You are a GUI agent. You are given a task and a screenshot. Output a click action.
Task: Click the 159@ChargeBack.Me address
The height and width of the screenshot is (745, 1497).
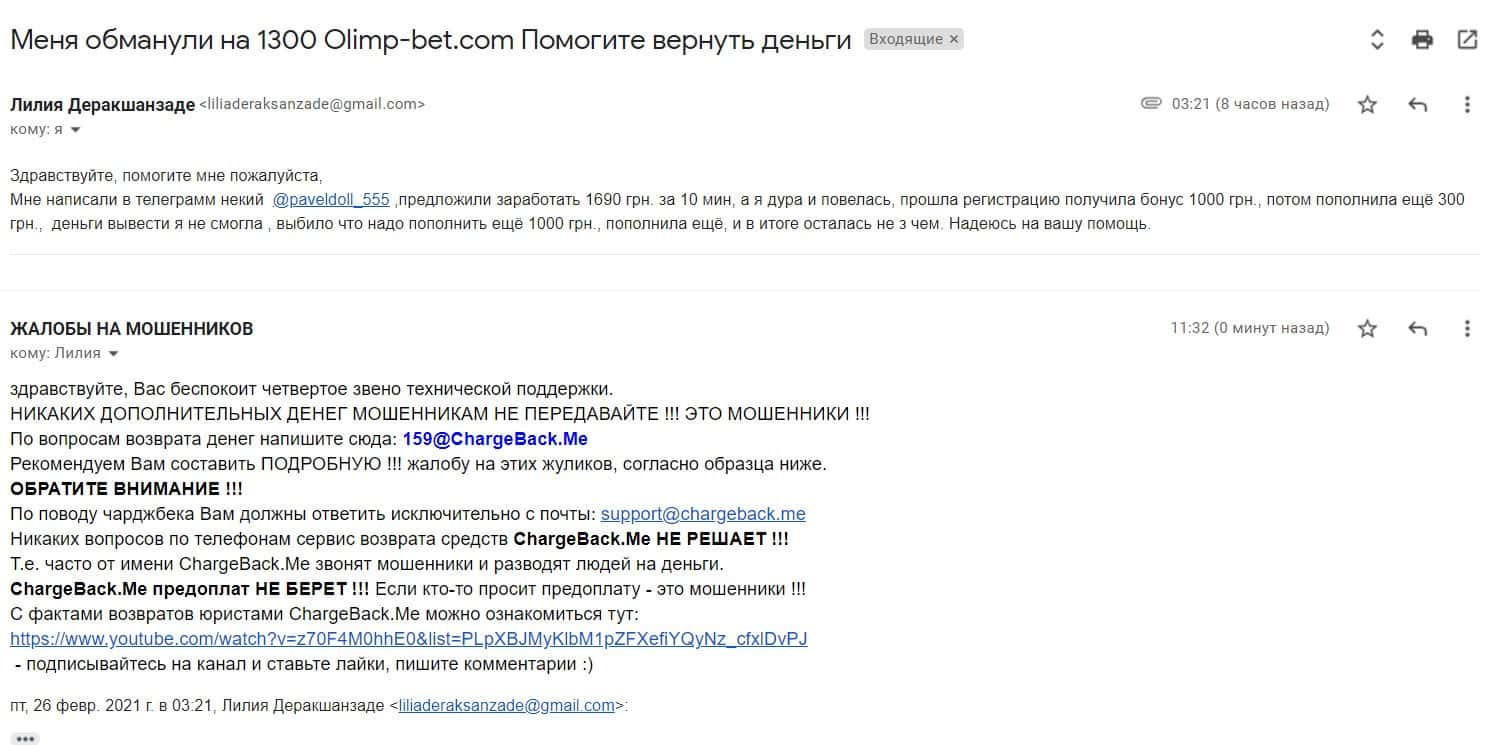pyautogui.click(x=495, y=439)
